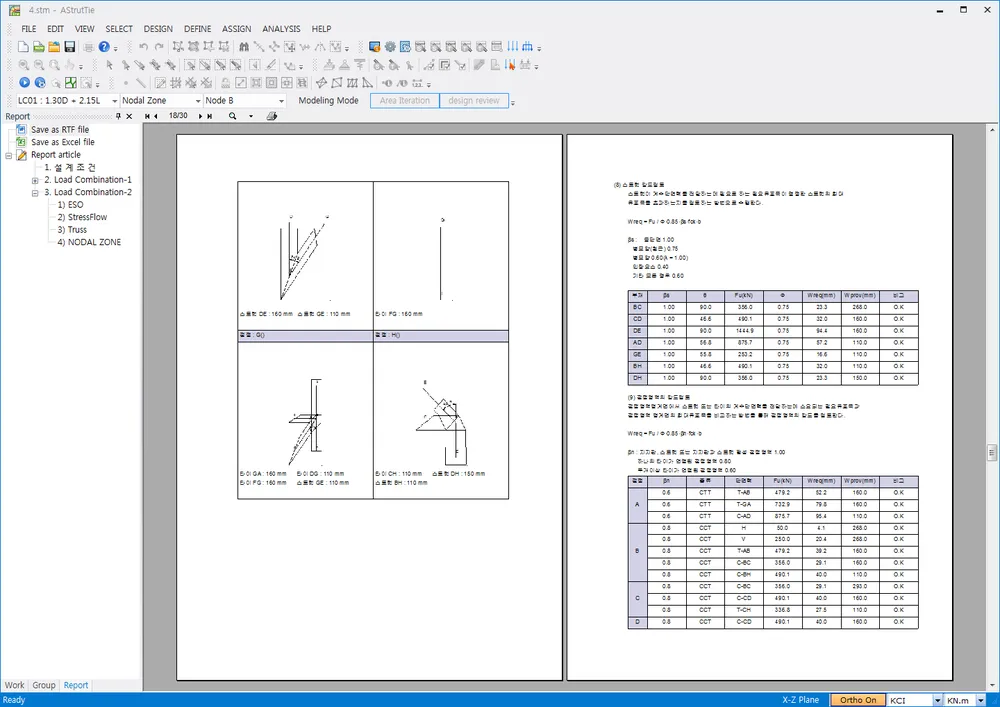Click the magnifier zoom icon in report bar
The height and width of the screenshot is (707, 1000).
point(233,116)
